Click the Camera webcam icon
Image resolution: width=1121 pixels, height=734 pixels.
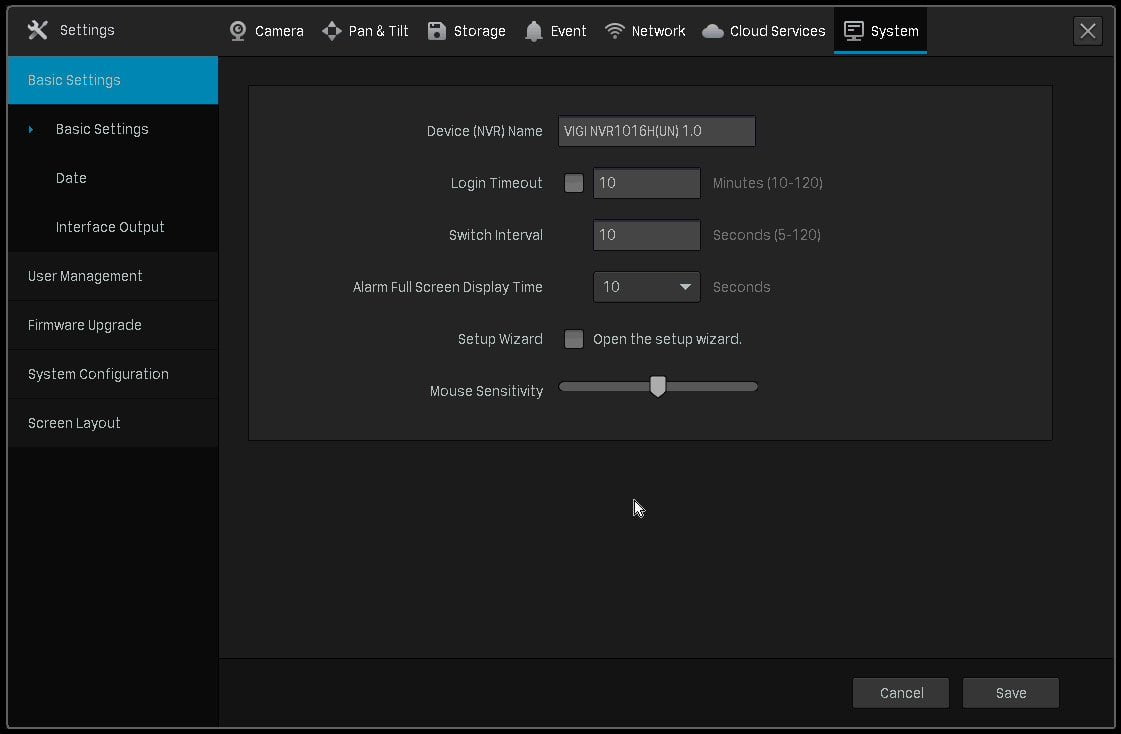238,31
